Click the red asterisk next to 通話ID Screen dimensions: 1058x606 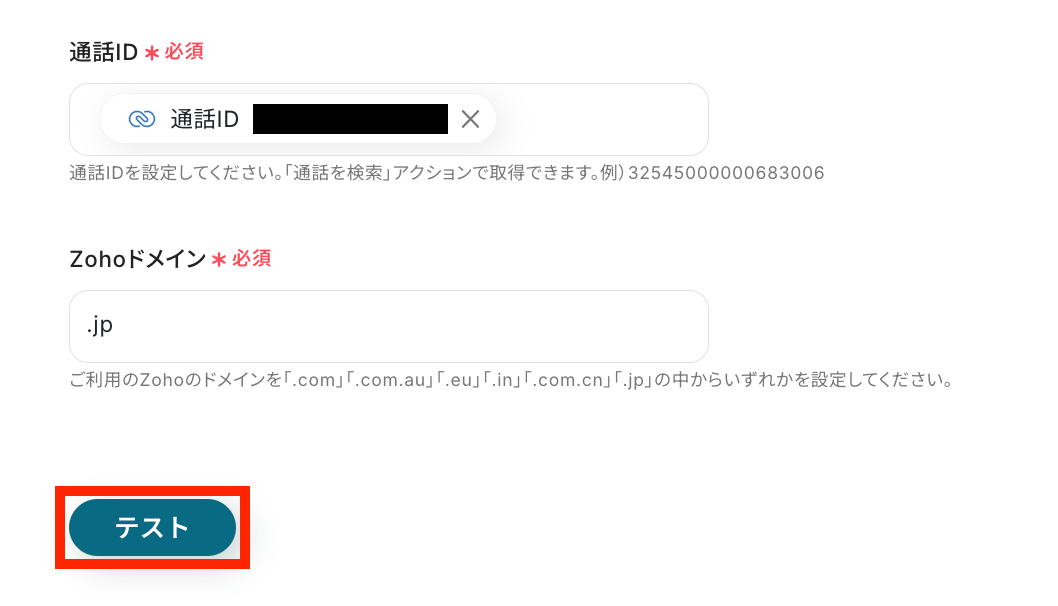point(152,53)
